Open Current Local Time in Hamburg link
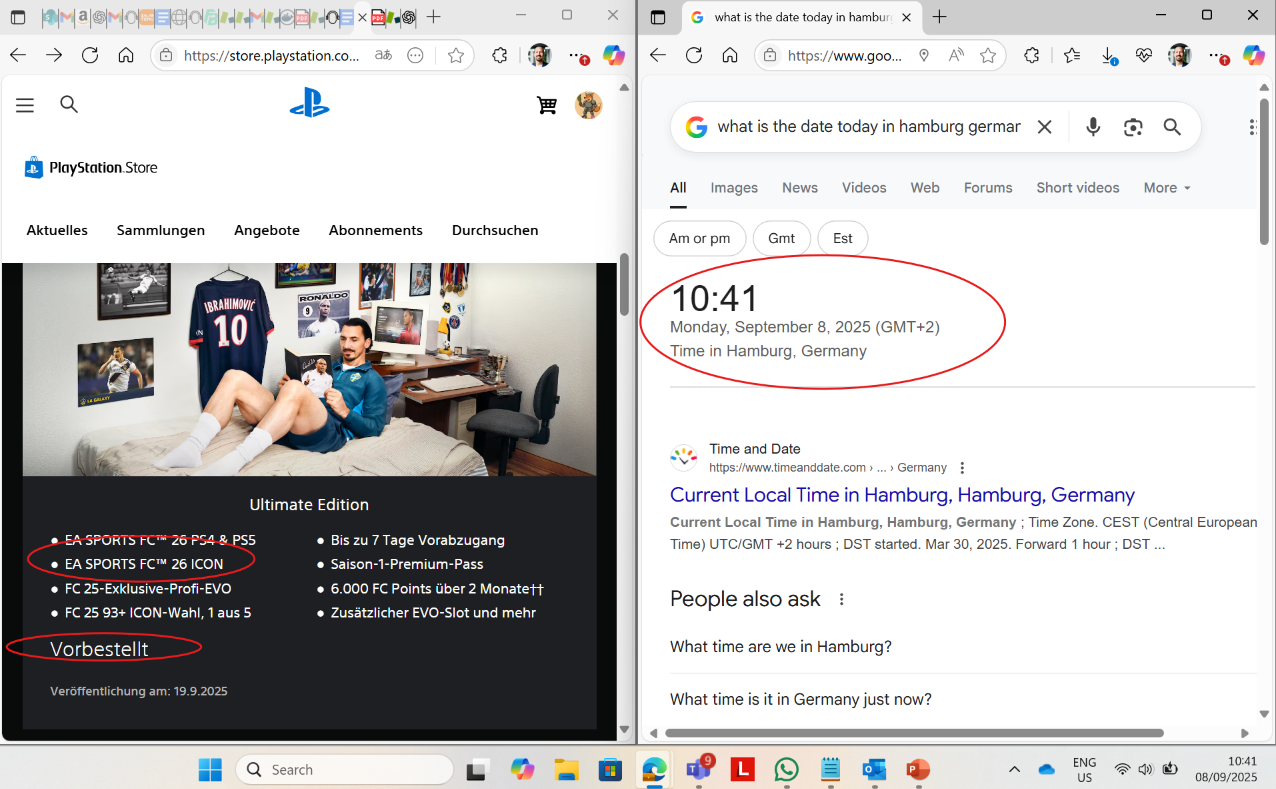The width and height of the screenshot is (1276, 789). 902,495
